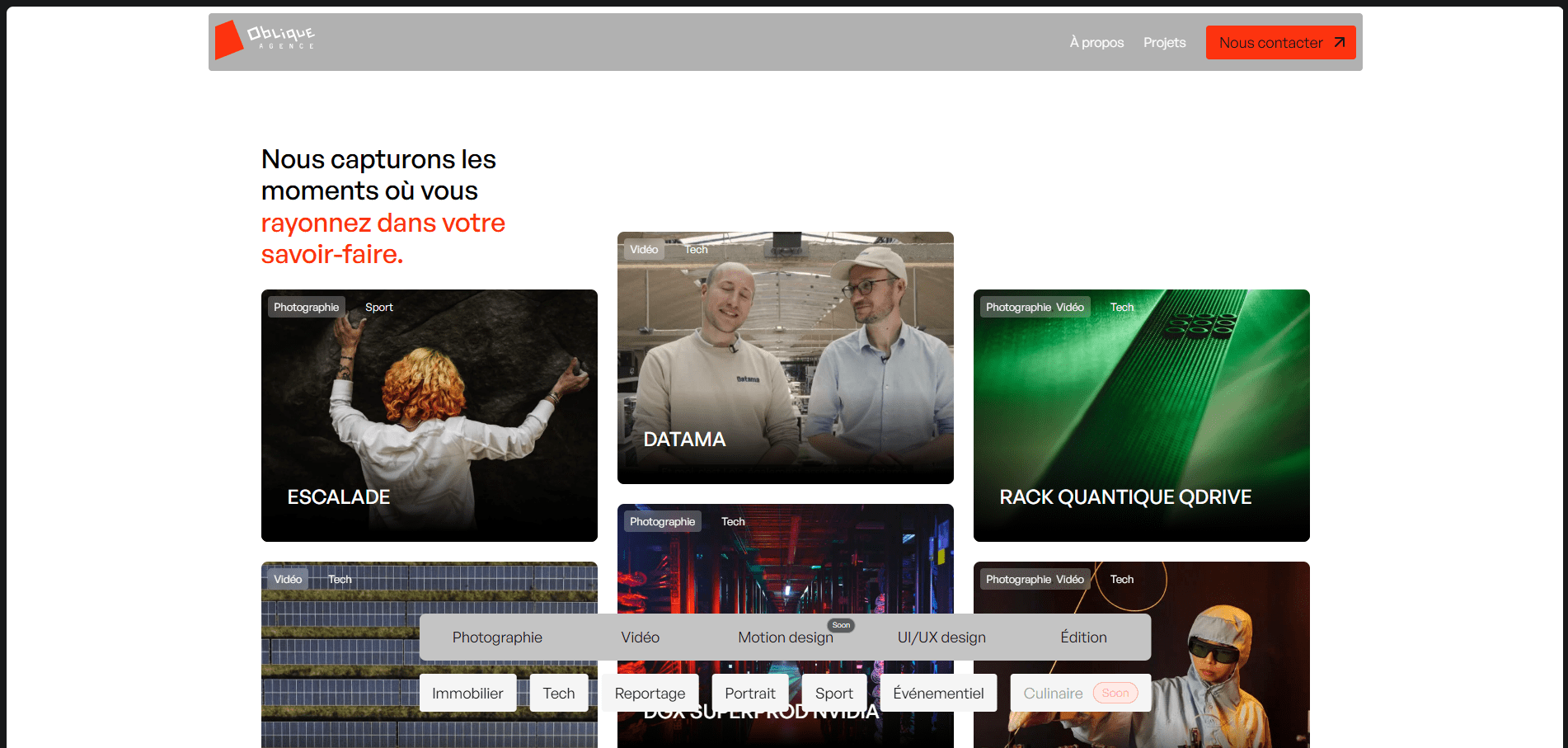The image size is (1568, 748).
Task: Click the Tech tag on DATAMA card
Action: 697,250
